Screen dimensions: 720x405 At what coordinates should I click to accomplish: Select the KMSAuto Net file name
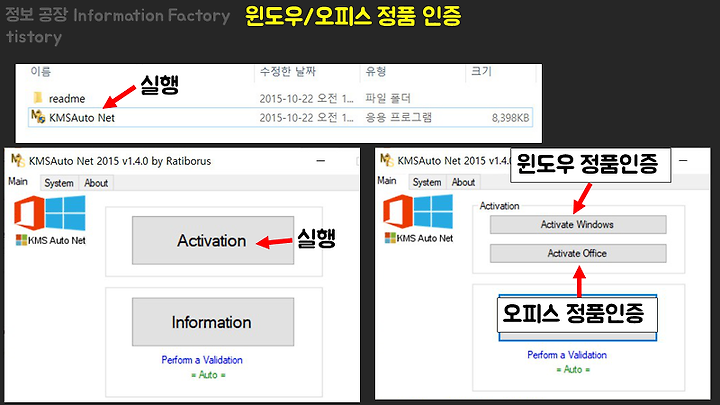82,118
